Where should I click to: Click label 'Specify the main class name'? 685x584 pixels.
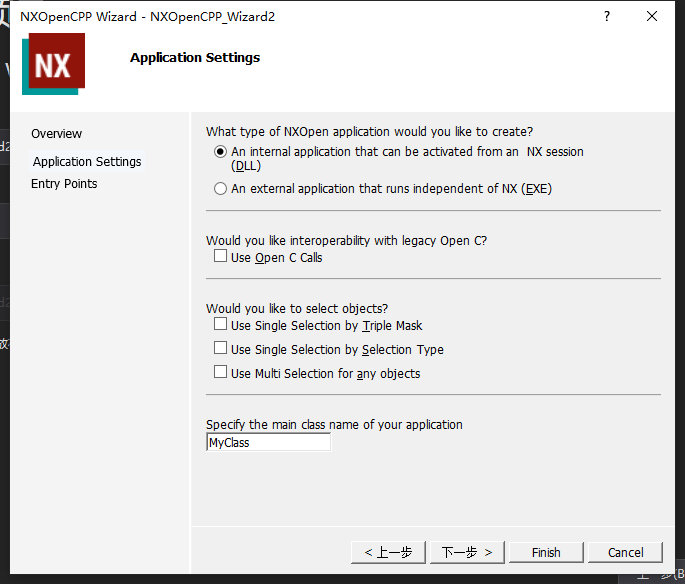click(x=283, y=425)
